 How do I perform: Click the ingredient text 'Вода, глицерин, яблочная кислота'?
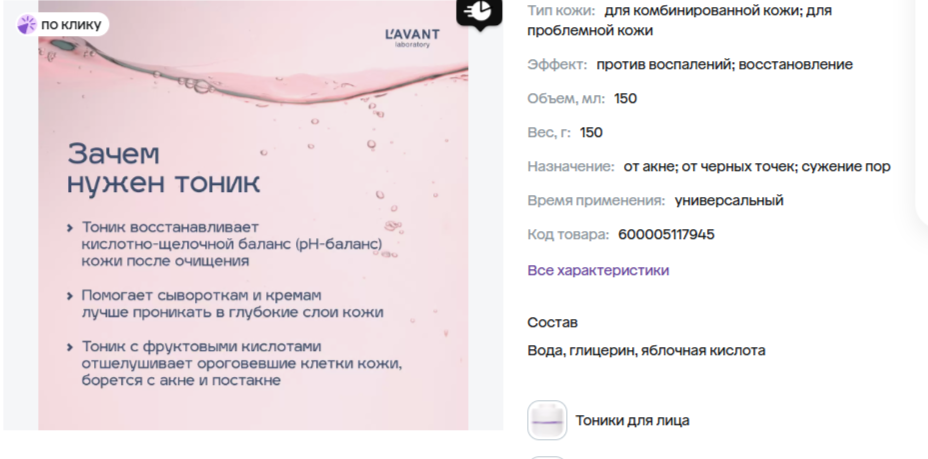click(646, 351)
